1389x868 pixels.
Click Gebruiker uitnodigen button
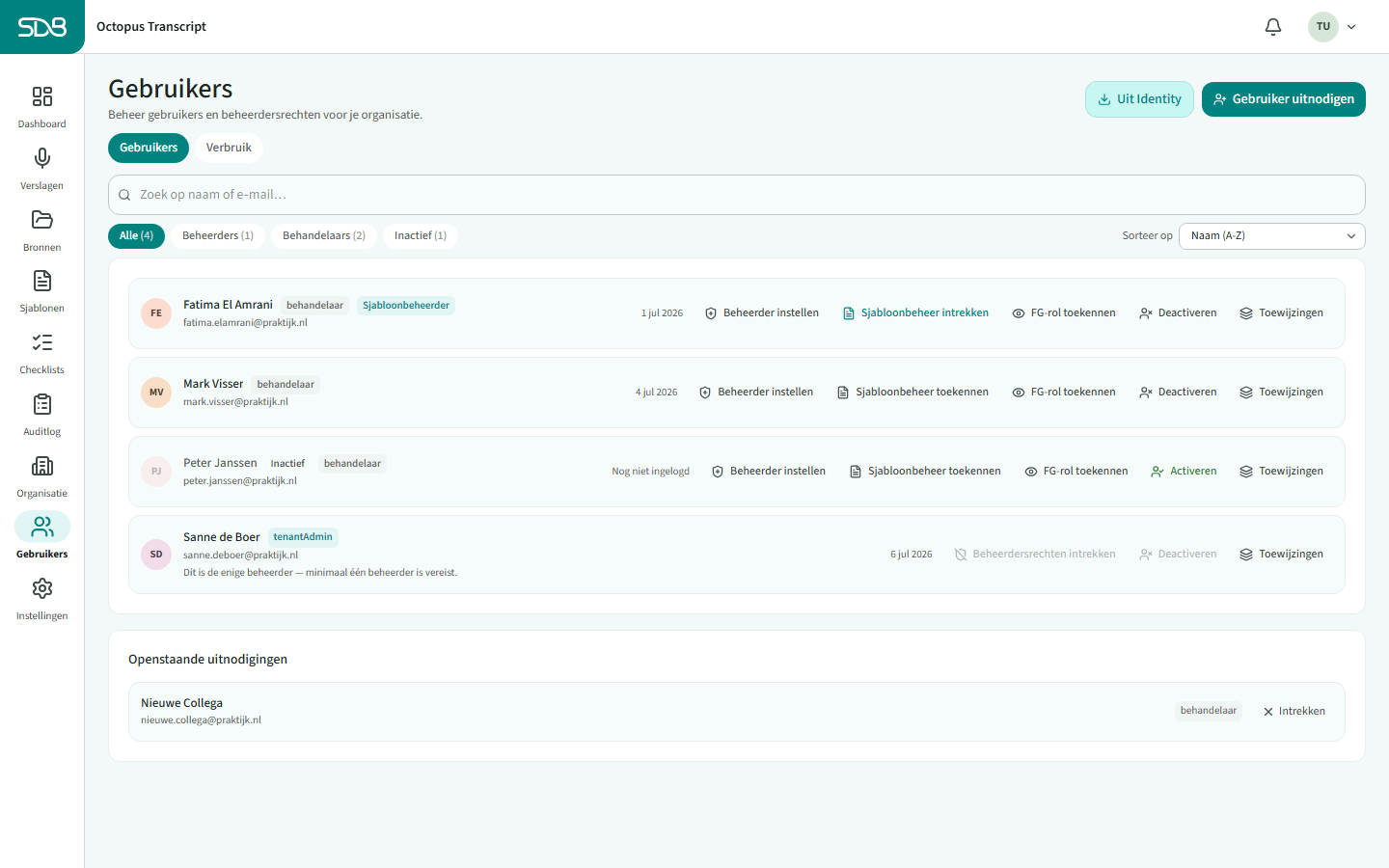click(x=1284, y=99)
